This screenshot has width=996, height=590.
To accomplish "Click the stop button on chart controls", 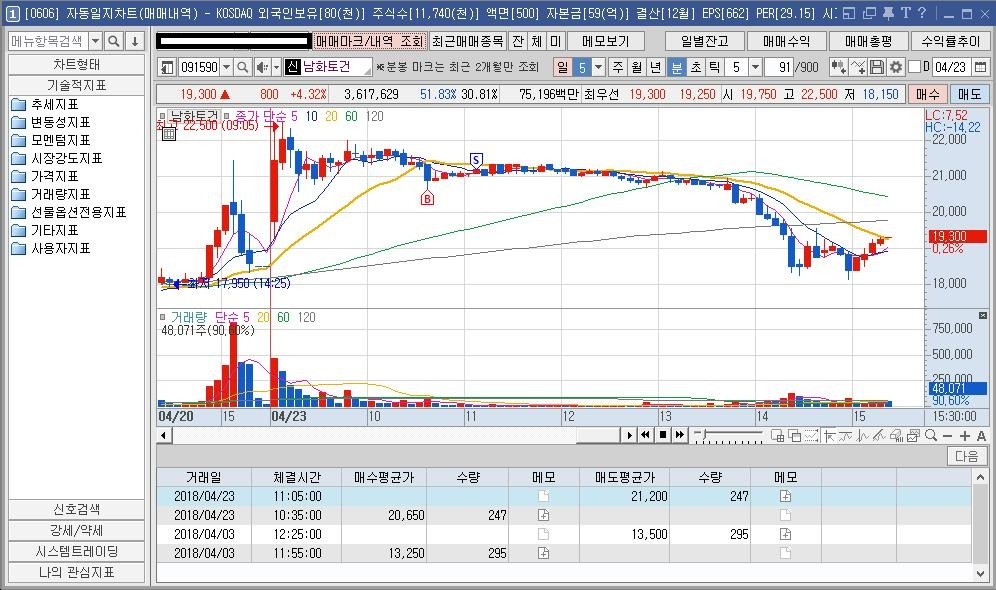I will coord(663,435).
